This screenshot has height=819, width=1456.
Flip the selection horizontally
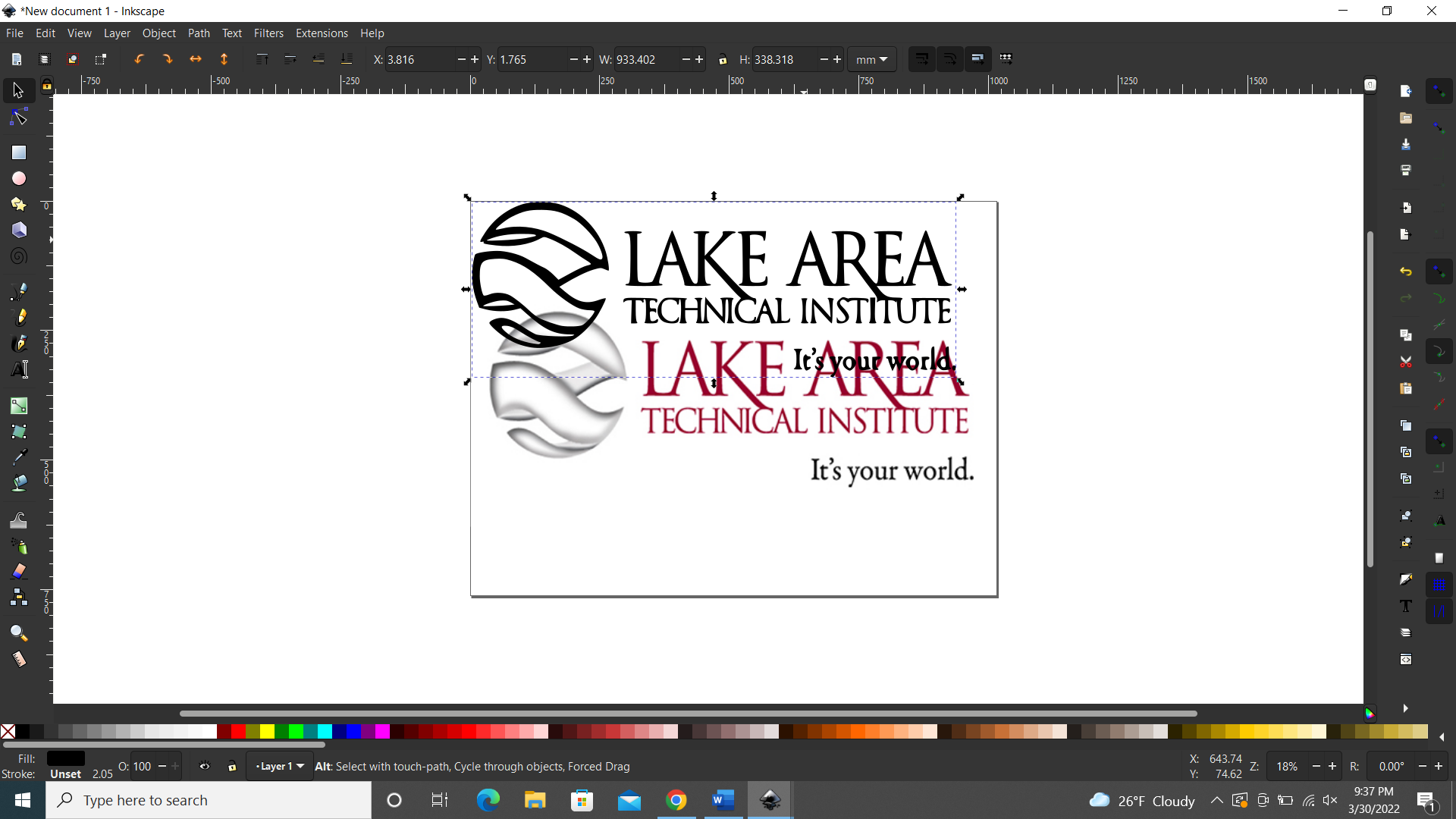[196, 59]
